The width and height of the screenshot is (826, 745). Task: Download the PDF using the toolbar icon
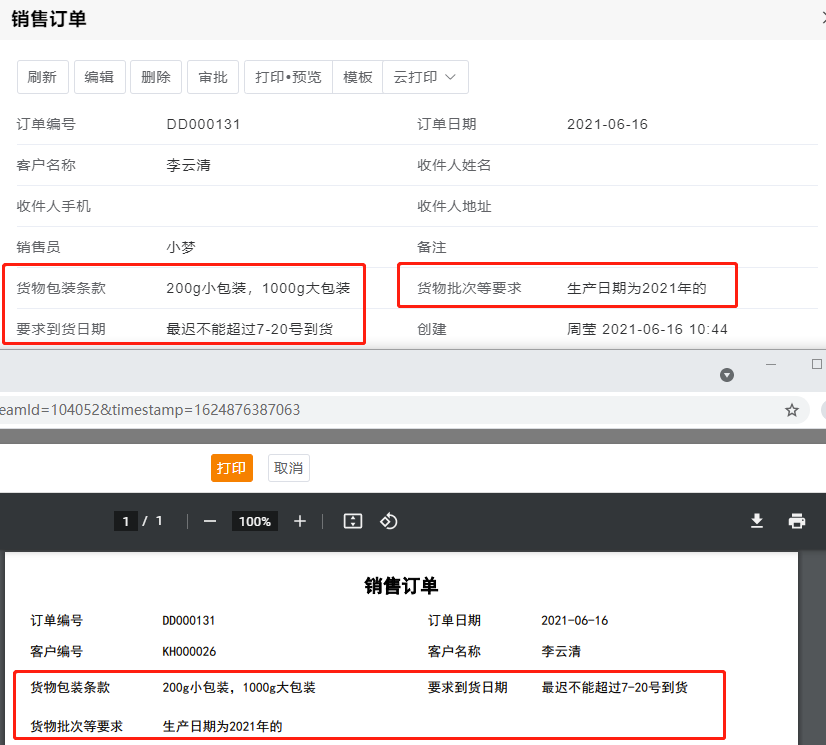[x=757, y=521]
